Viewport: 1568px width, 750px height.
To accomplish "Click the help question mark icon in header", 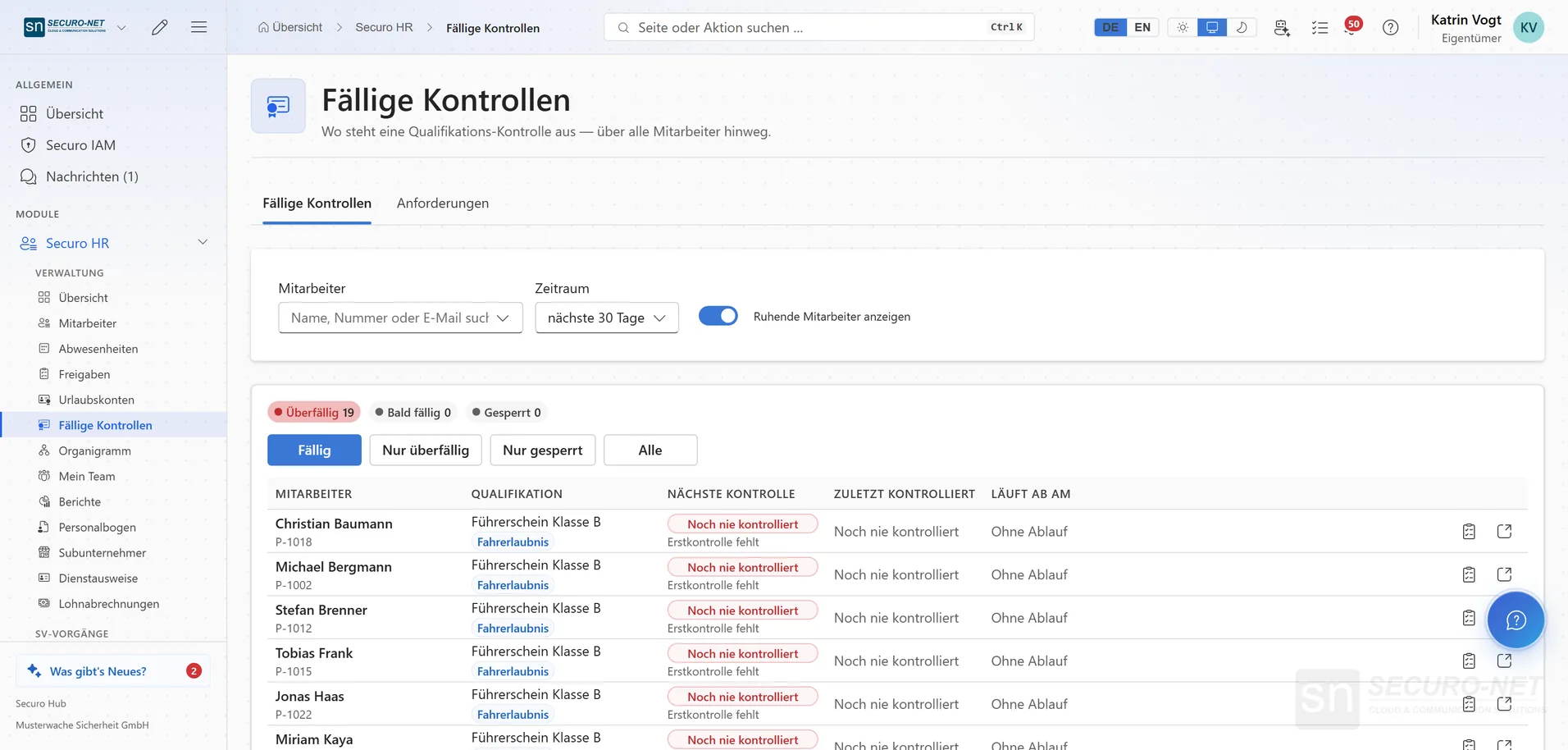I will coord(1390,27).
